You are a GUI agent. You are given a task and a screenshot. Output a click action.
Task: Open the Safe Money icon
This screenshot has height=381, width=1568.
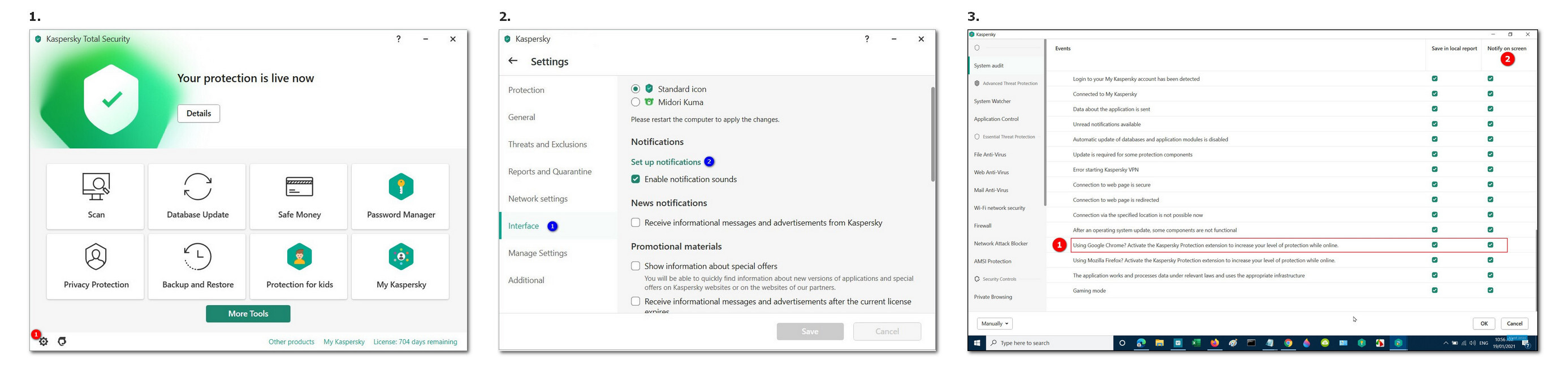click(x=300, y=187)
